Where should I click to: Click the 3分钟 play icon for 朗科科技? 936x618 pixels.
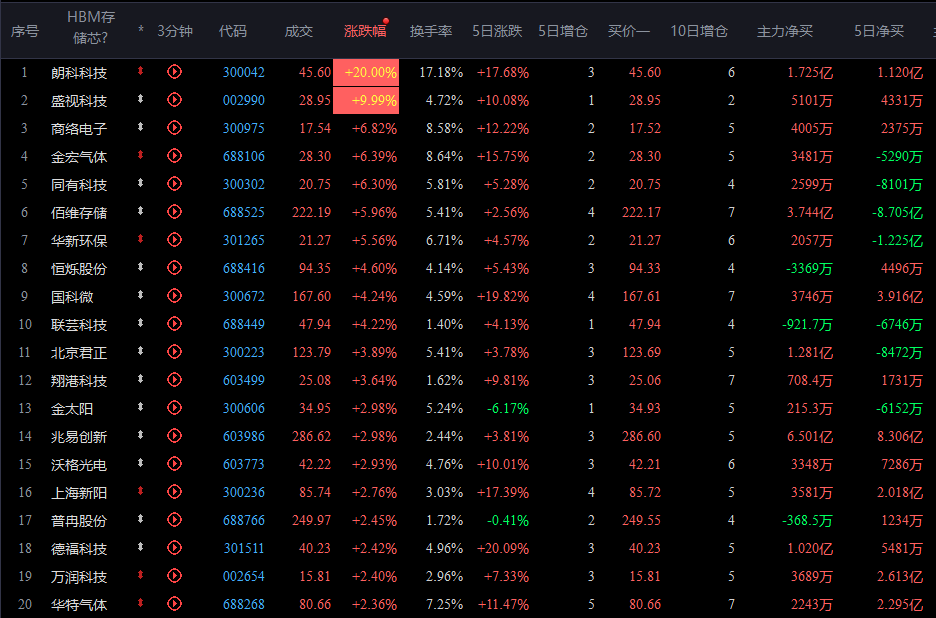click(x=175, y=72)
